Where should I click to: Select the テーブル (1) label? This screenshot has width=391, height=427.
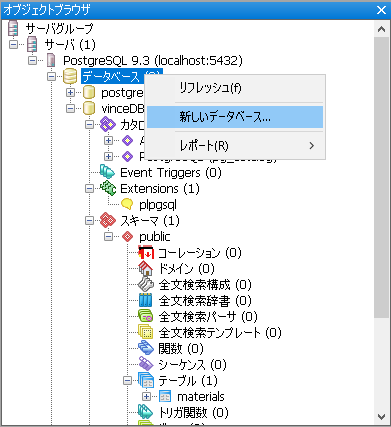[188, 380]
